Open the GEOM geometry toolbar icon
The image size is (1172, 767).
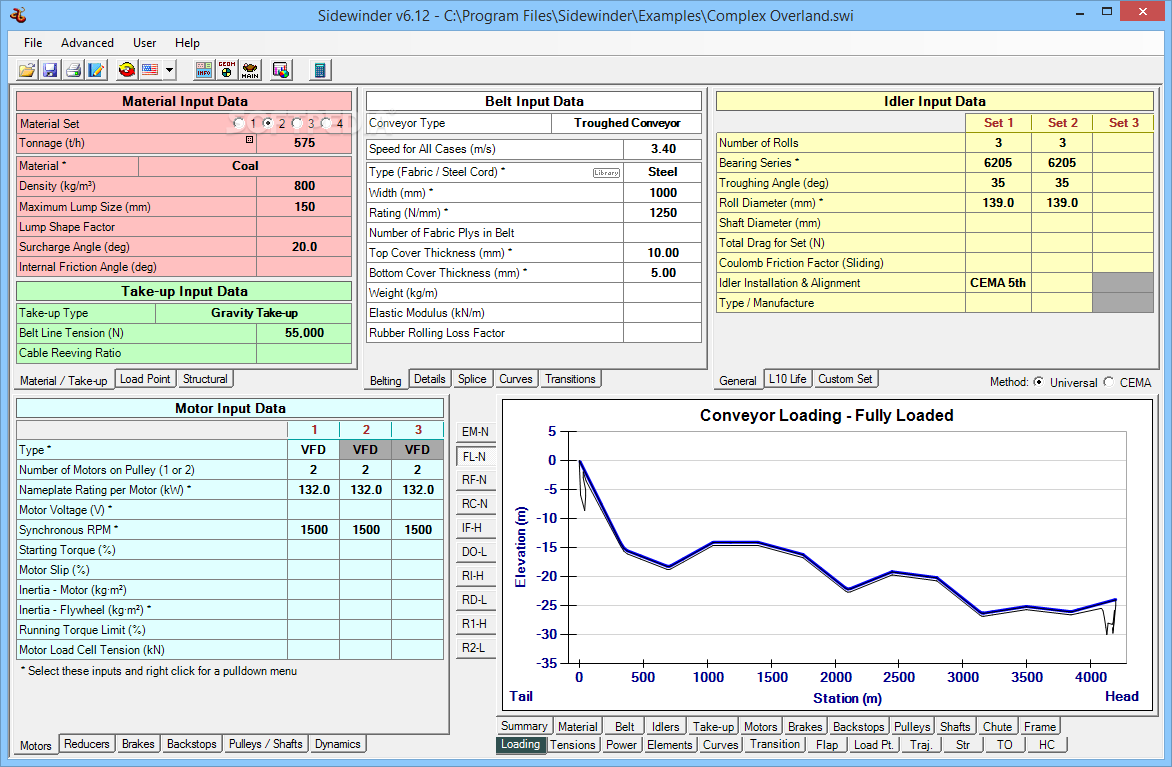[x=227, y=70]
